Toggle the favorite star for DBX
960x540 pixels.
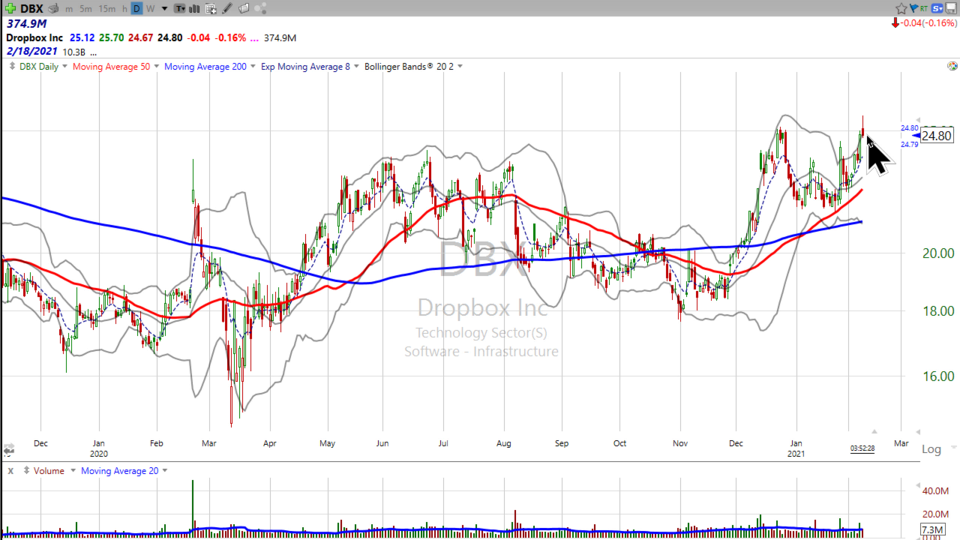pos(901,8)
